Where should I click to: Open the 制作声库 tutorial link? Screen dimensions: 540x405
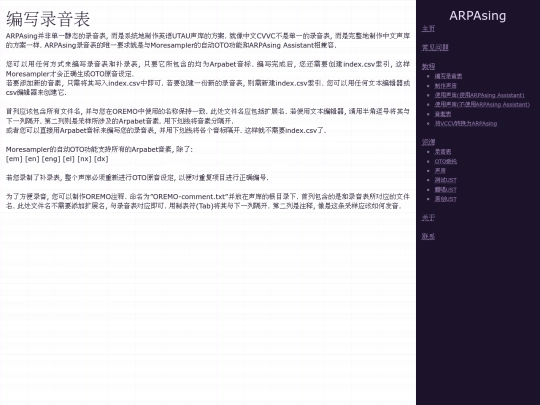[x=445, y=86]
